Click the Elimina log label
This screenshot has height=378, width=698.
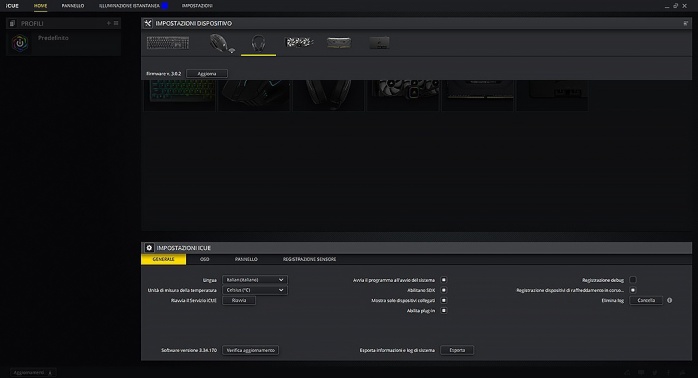(613, 301)
